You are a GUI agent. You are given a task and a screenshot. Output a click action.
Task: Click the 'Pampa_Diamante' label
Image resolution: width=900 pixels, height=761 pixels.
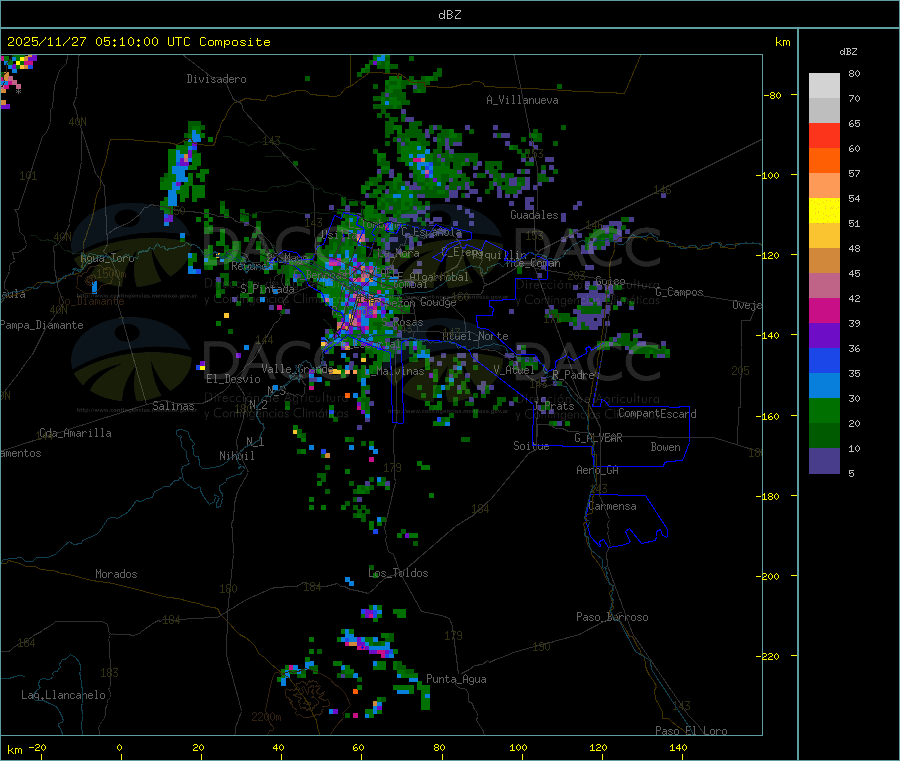(42, 325)
